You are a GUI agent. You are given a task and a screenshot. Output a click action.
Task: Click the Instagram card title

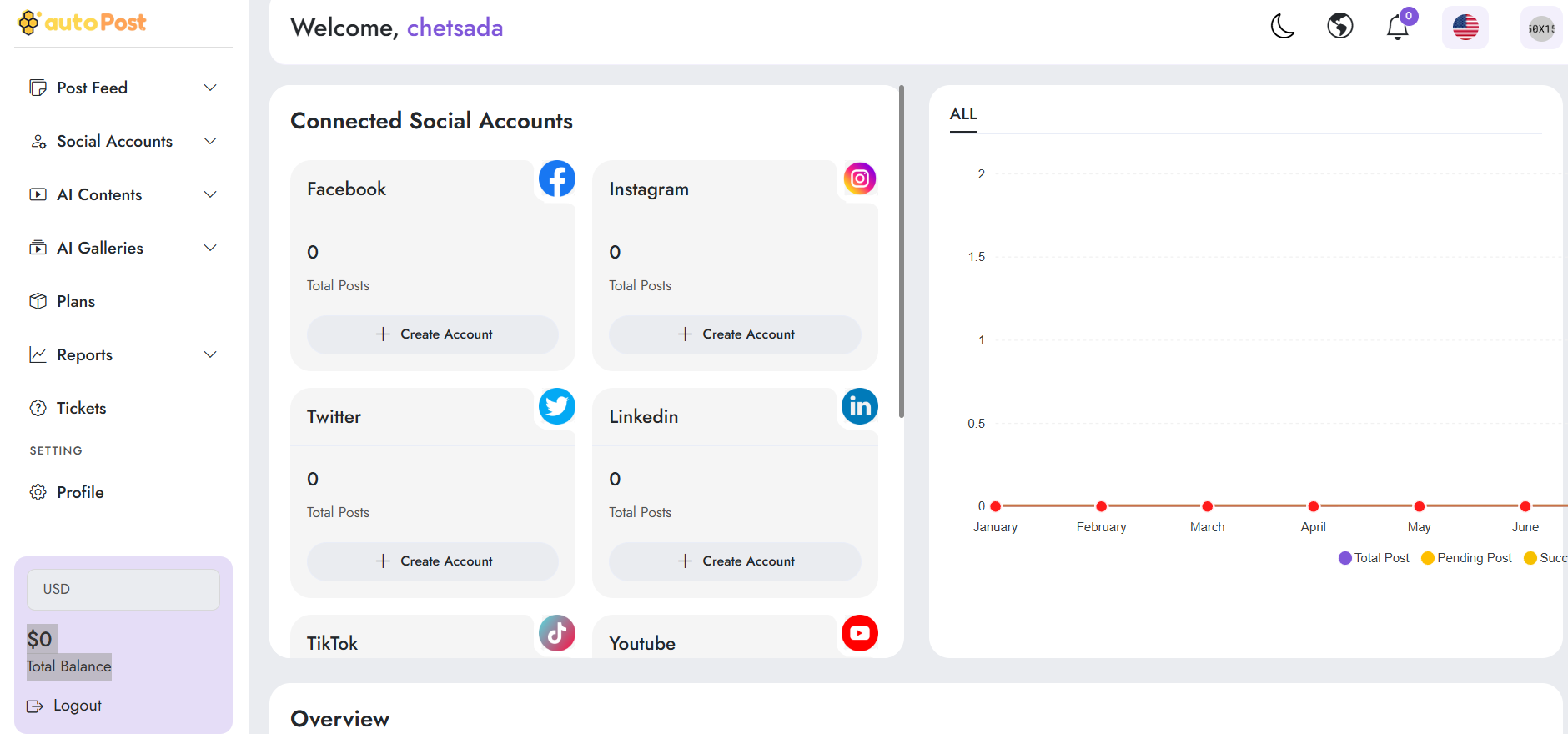[x=649, y=189]
